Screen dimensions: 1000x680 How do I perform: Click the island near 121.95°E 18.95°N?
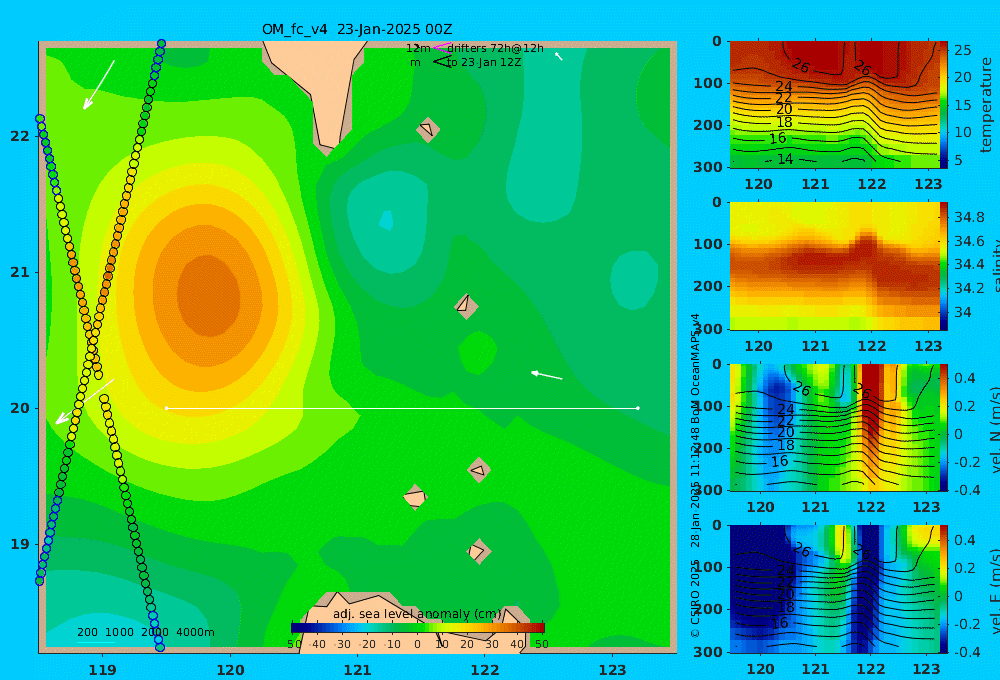(479, 551)
